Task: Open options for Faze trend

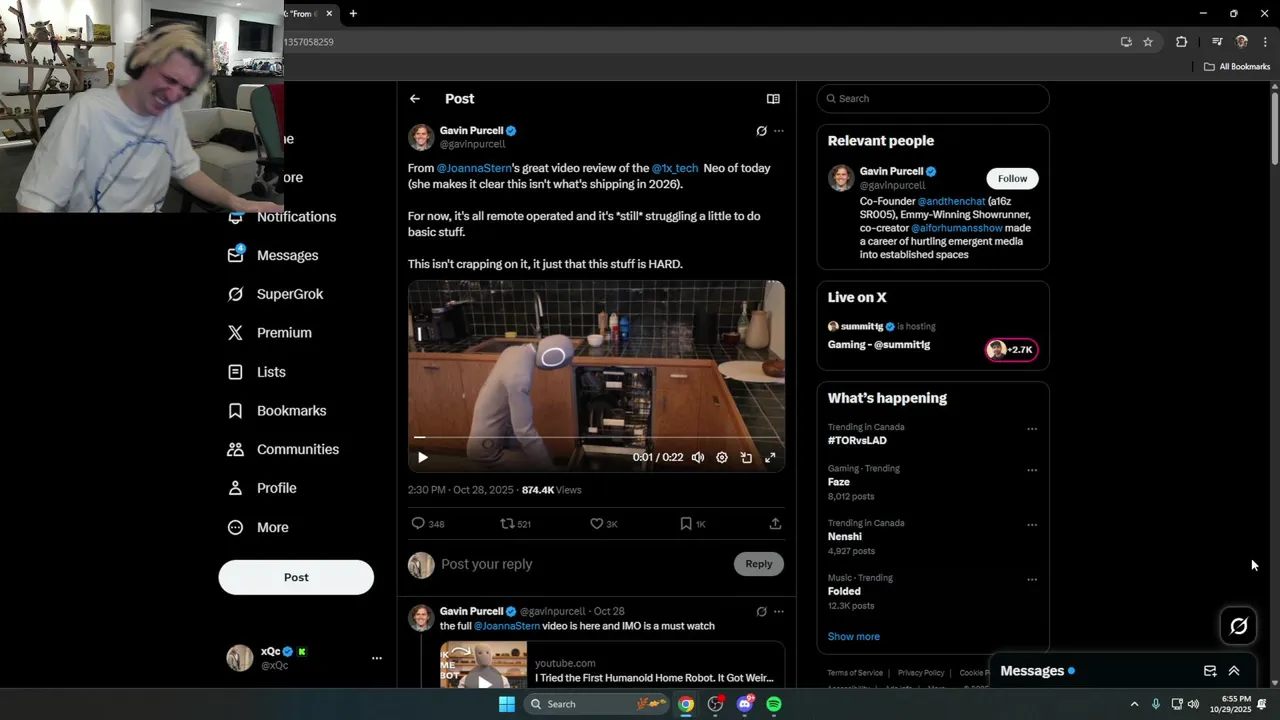Action: click(x=1032, y=470)
